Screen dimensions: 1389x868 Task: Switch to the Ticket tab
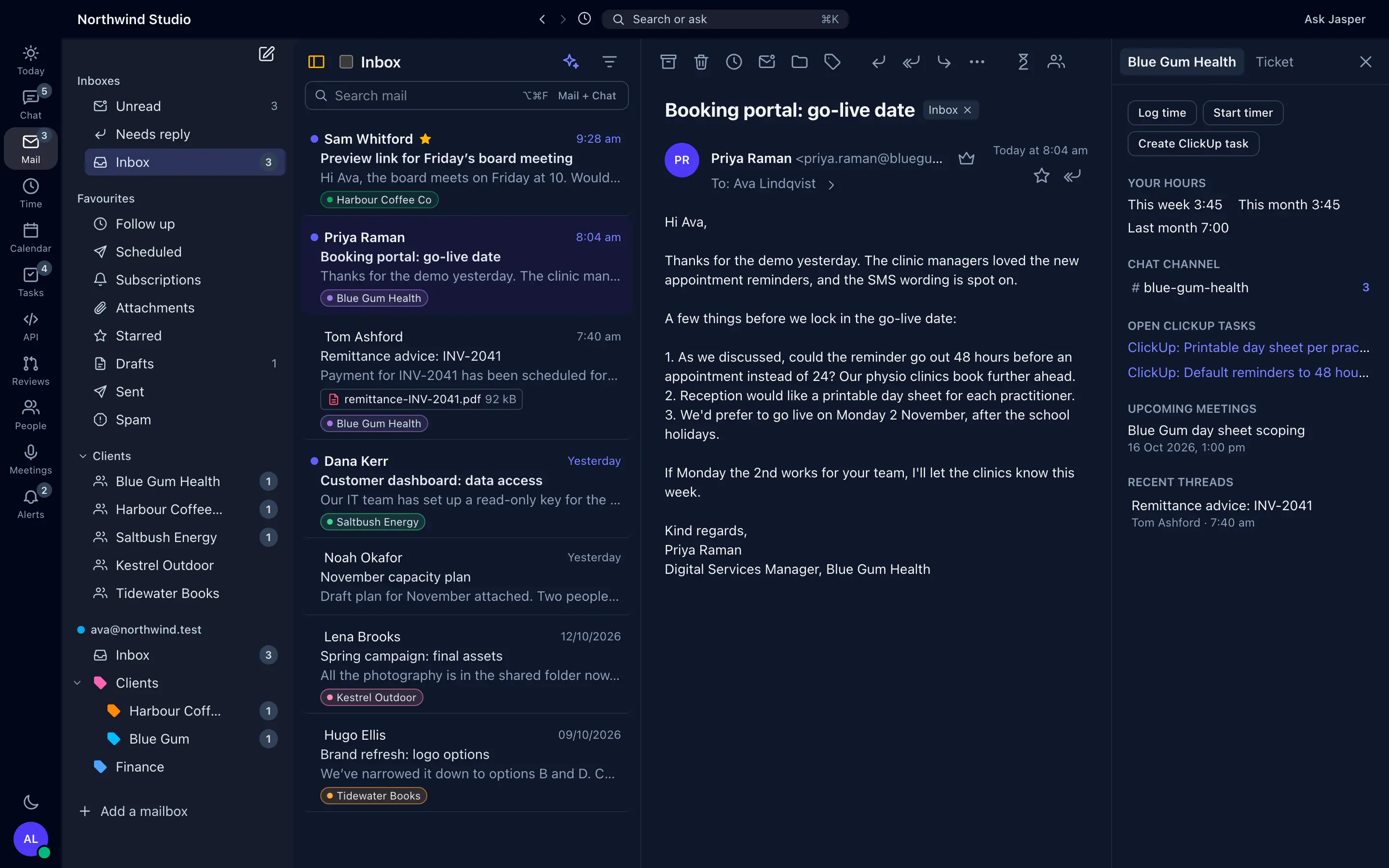coord(1274,61)
